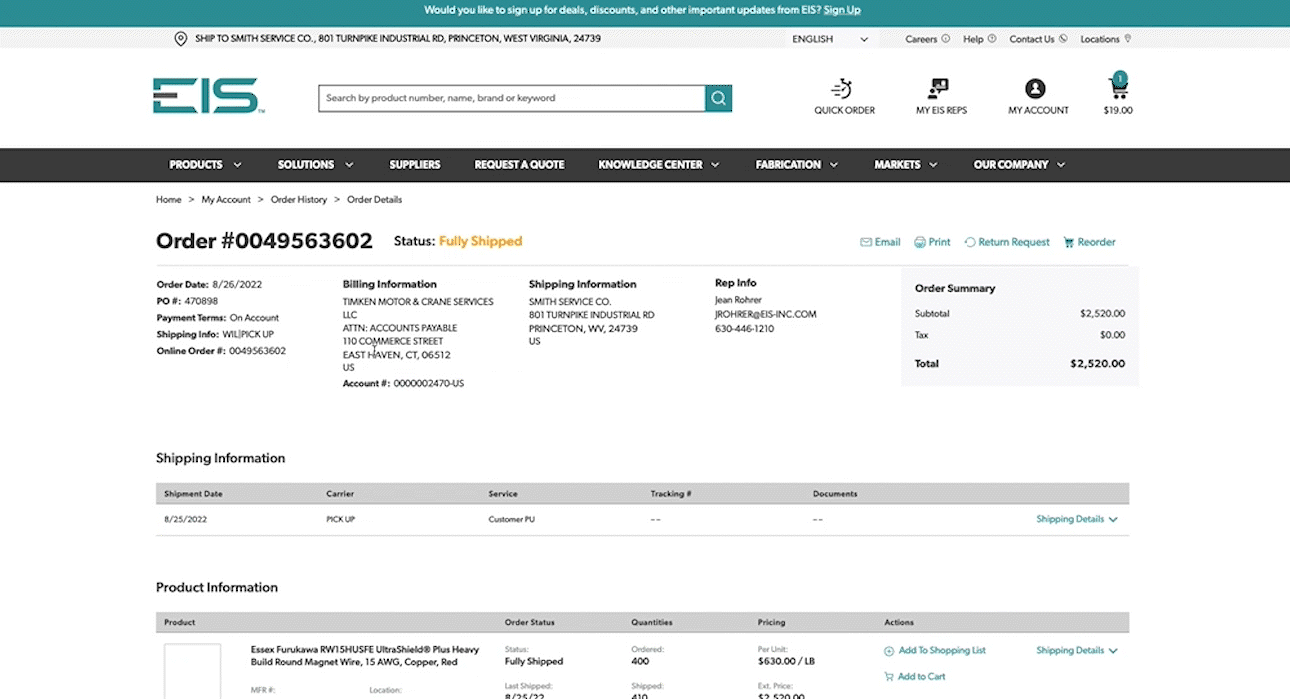Image resolution: width=1290 pixels, height=699 pixels.
Task: Open the Locations link
Action: (x=1105, y=39)
